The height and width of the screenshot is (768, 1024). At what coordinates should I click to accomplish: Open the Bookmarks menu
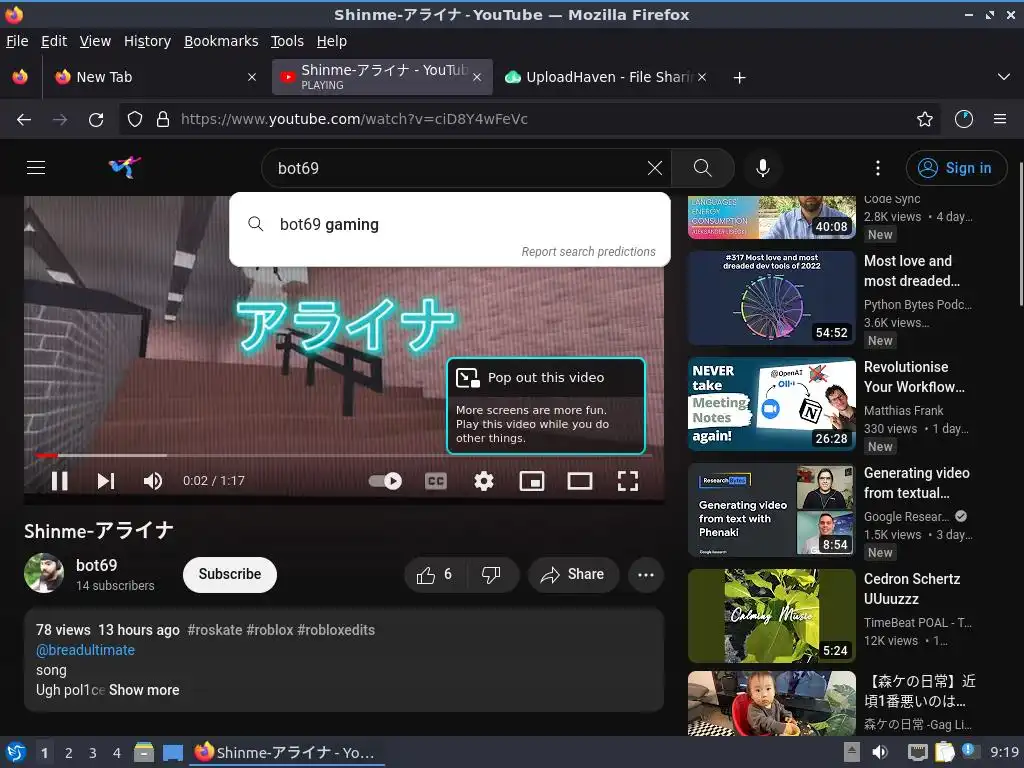221,41
